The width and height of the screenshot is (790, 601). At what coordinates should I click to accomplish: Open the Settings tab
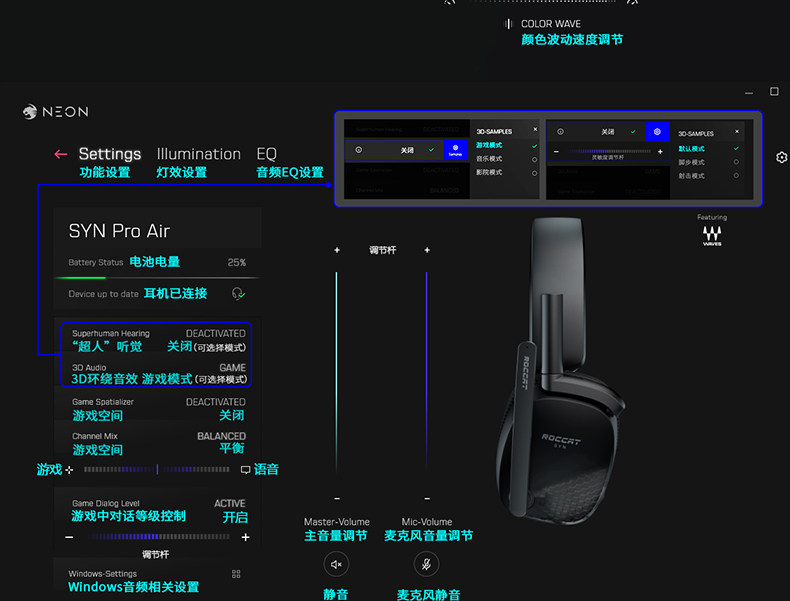(109, 154)
